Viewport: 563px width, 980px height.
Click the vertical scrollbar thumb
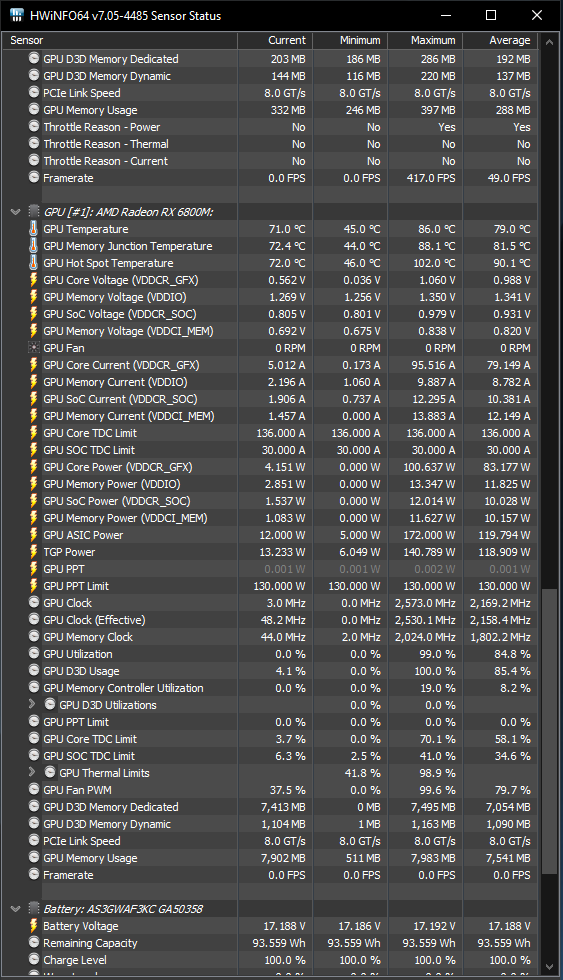549,731
